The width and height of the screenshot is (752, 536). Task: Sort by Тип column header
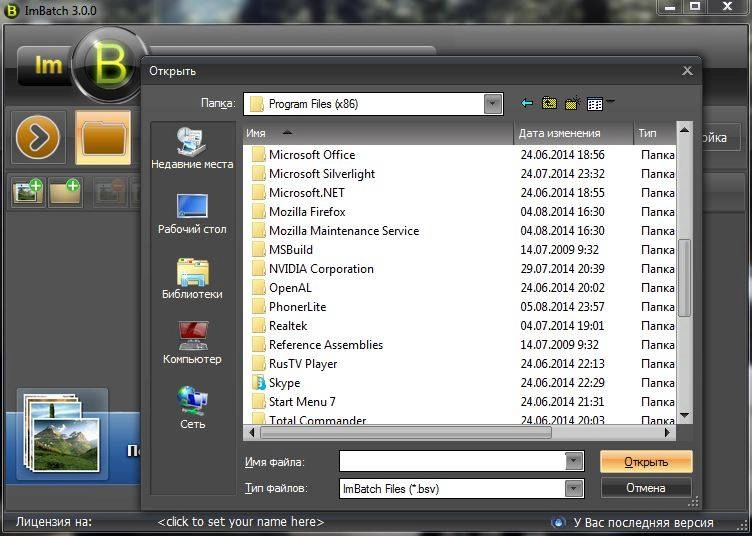tap(655, 133)
